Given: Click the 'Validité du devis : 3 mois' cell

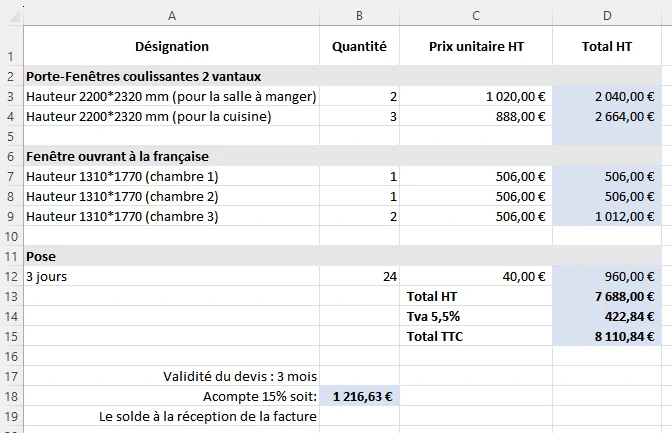Looking at the screenshot, I should pyautogui.click(x=172, y=376).
